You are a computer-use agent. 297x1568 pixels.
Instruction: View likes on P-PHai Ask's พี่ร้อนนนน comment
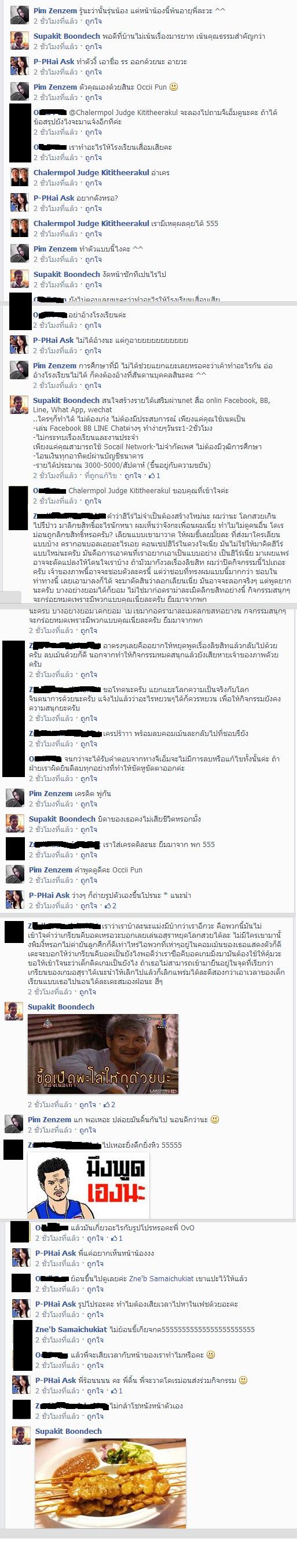(116, 1391)
